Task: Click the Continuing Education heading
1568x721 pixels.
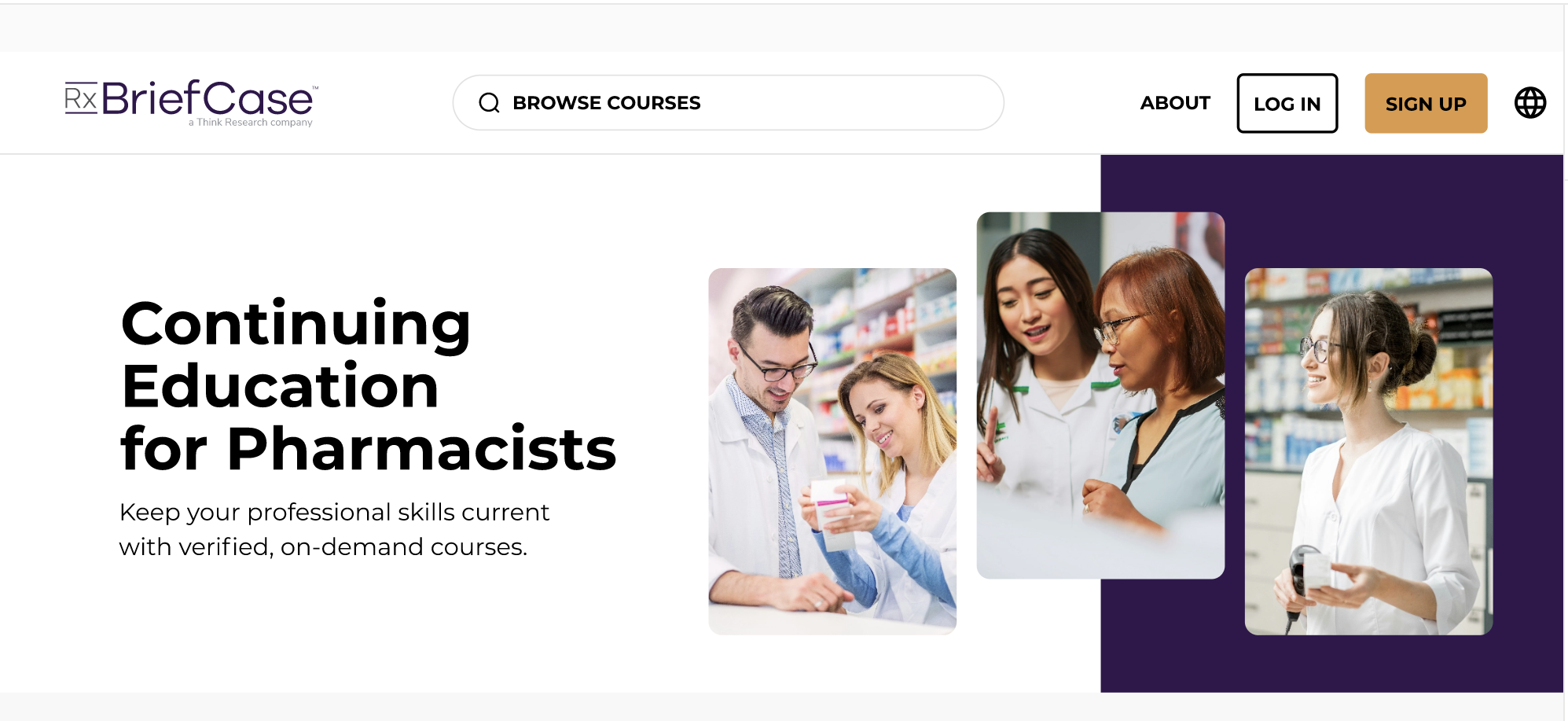Action: click(x=296, y=354)
